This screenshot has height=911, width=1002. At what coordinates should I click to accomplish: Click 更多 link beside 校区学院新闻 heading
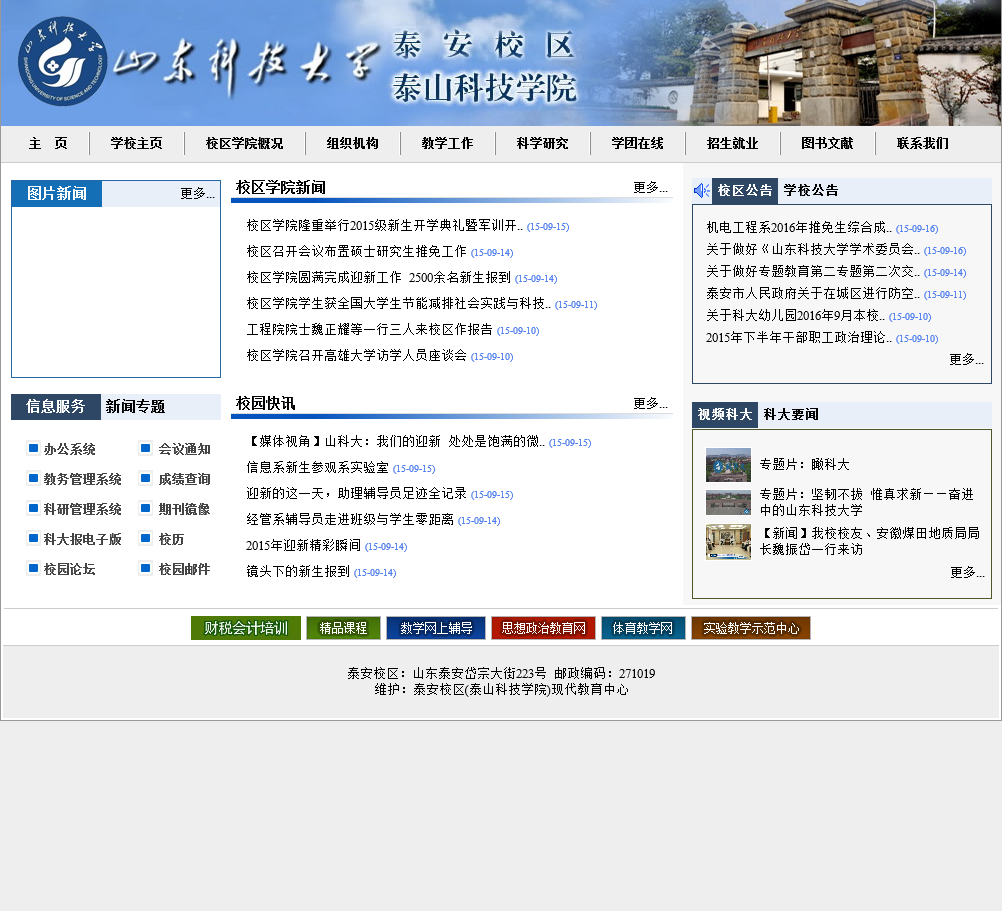point(651,188)
